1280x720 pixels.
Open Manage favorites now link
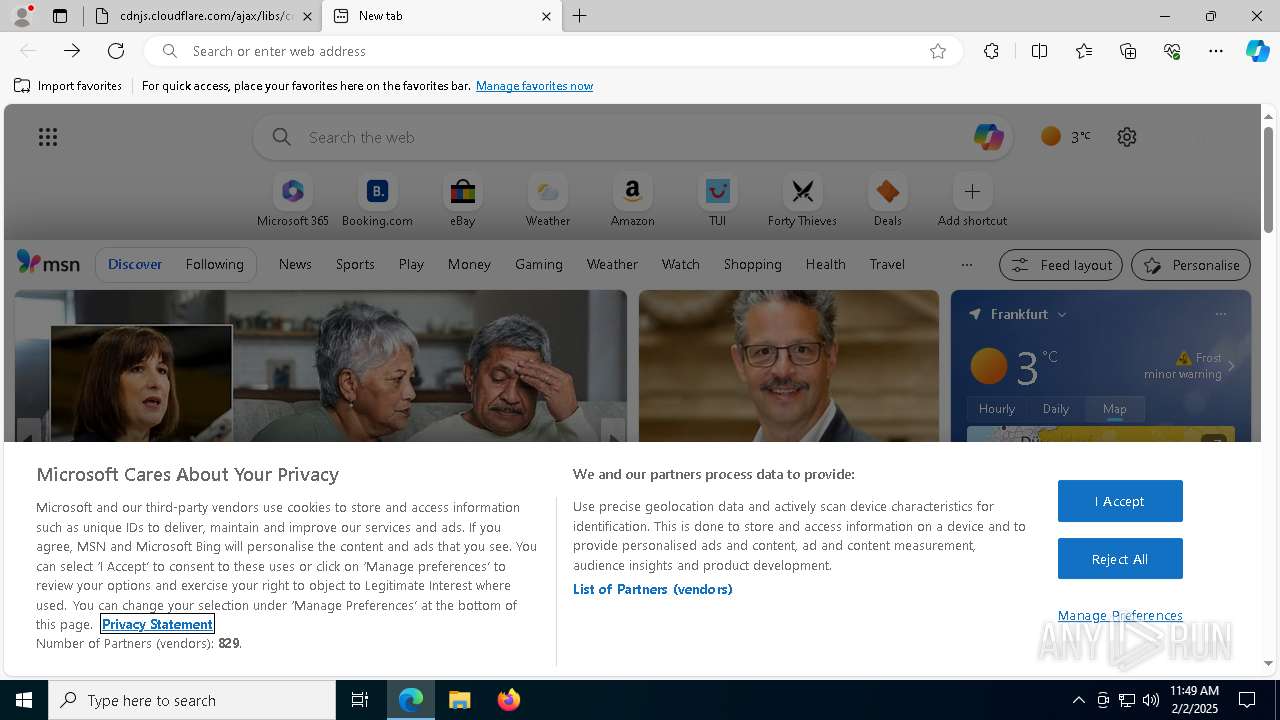tap(534, 86)
